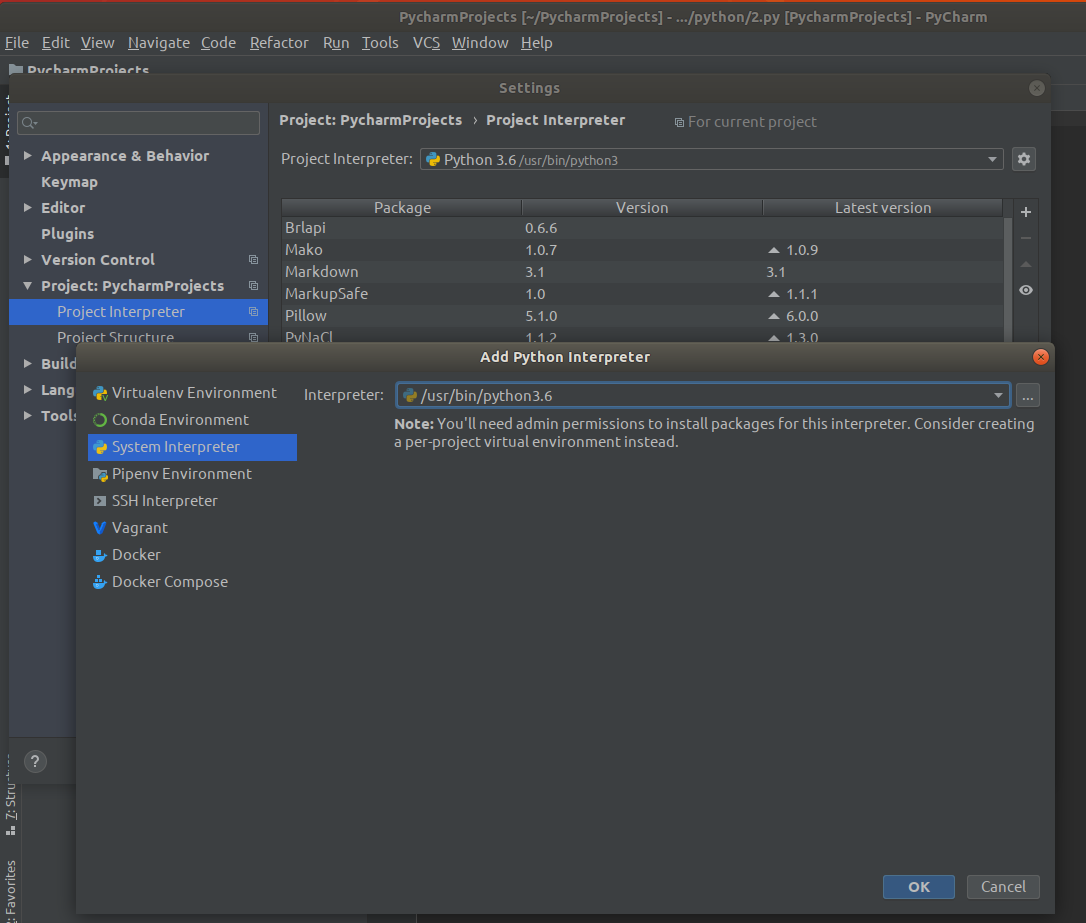Click the gear icon beside Project Interpreter

[1024, 159]
